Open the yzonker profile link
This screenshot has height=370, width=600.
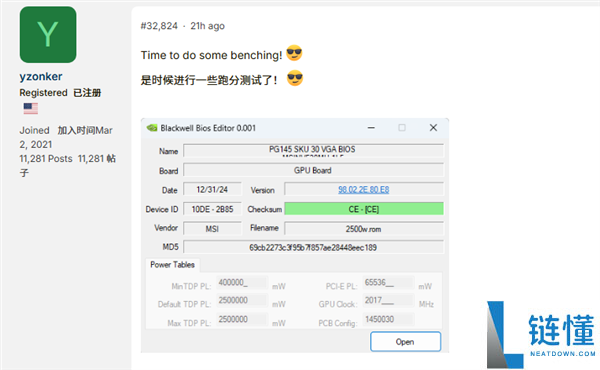click(x=41, y=77)
